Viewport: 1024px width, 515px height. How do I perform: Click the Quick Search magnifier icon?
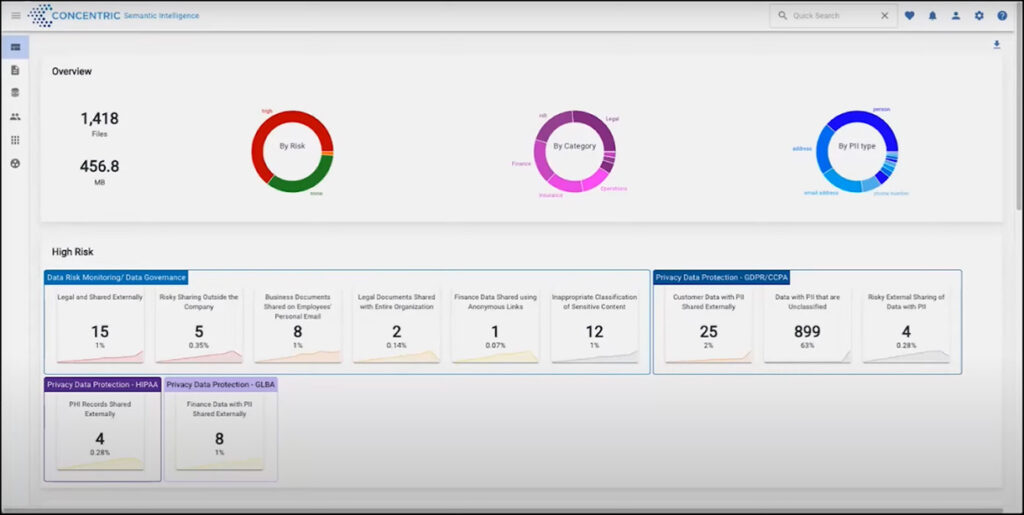pos(782,16)
